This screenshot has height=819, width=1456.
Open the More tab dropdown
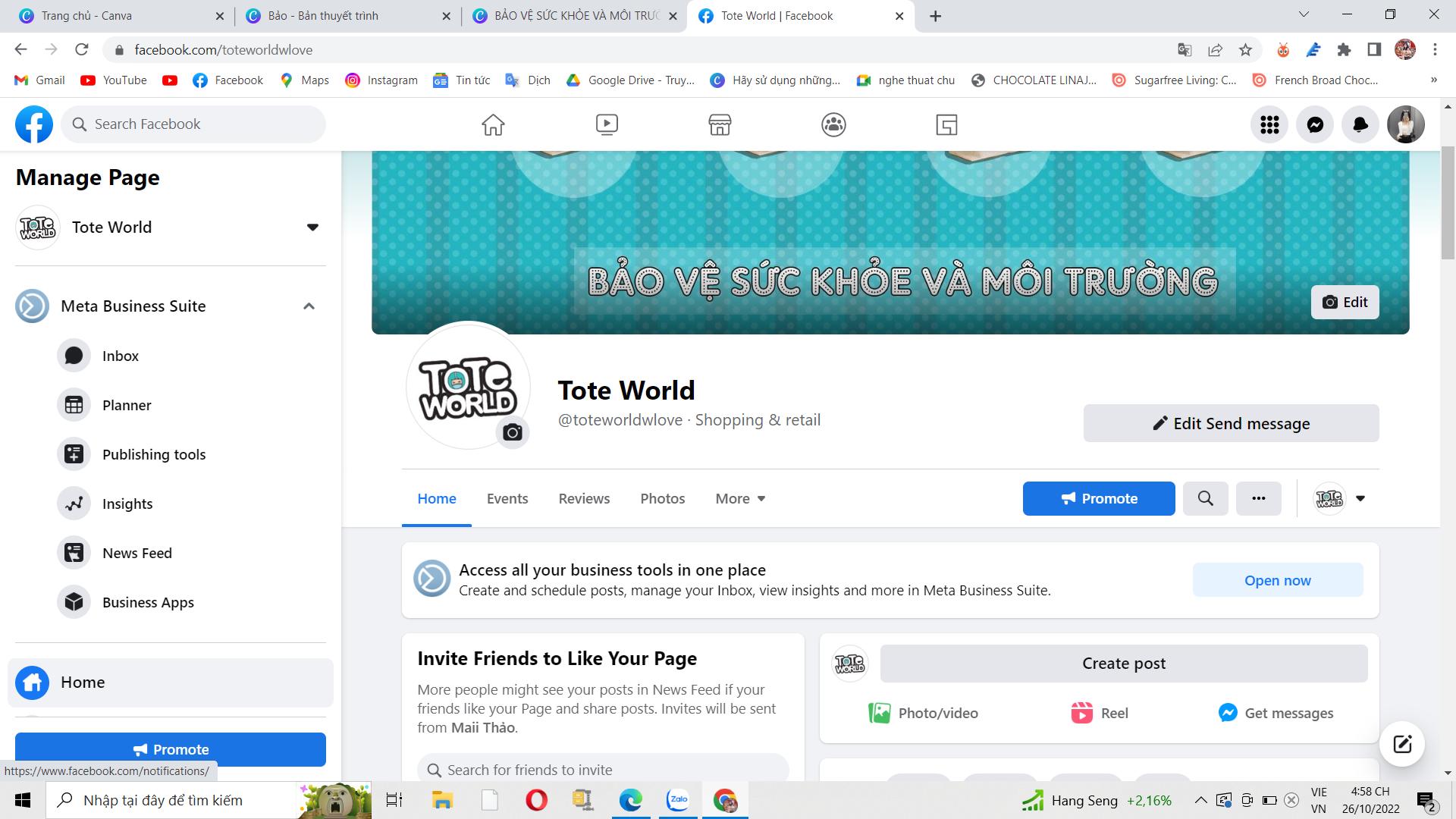[740, 498]
